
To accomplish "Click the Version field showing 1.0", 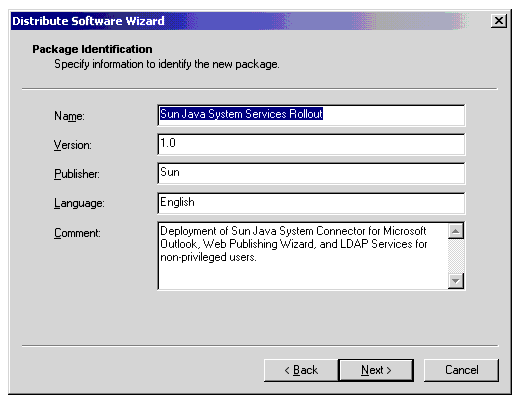I will [311, 144].
